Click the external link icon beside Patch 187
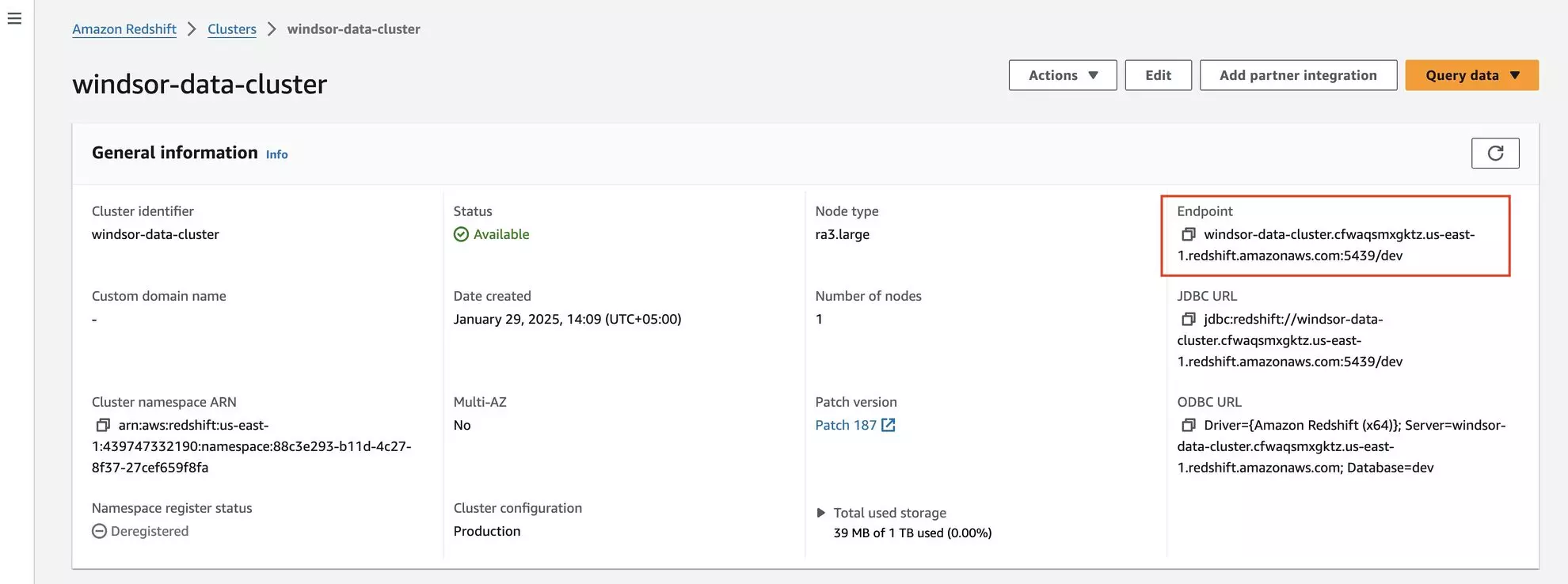 (889, 425)
